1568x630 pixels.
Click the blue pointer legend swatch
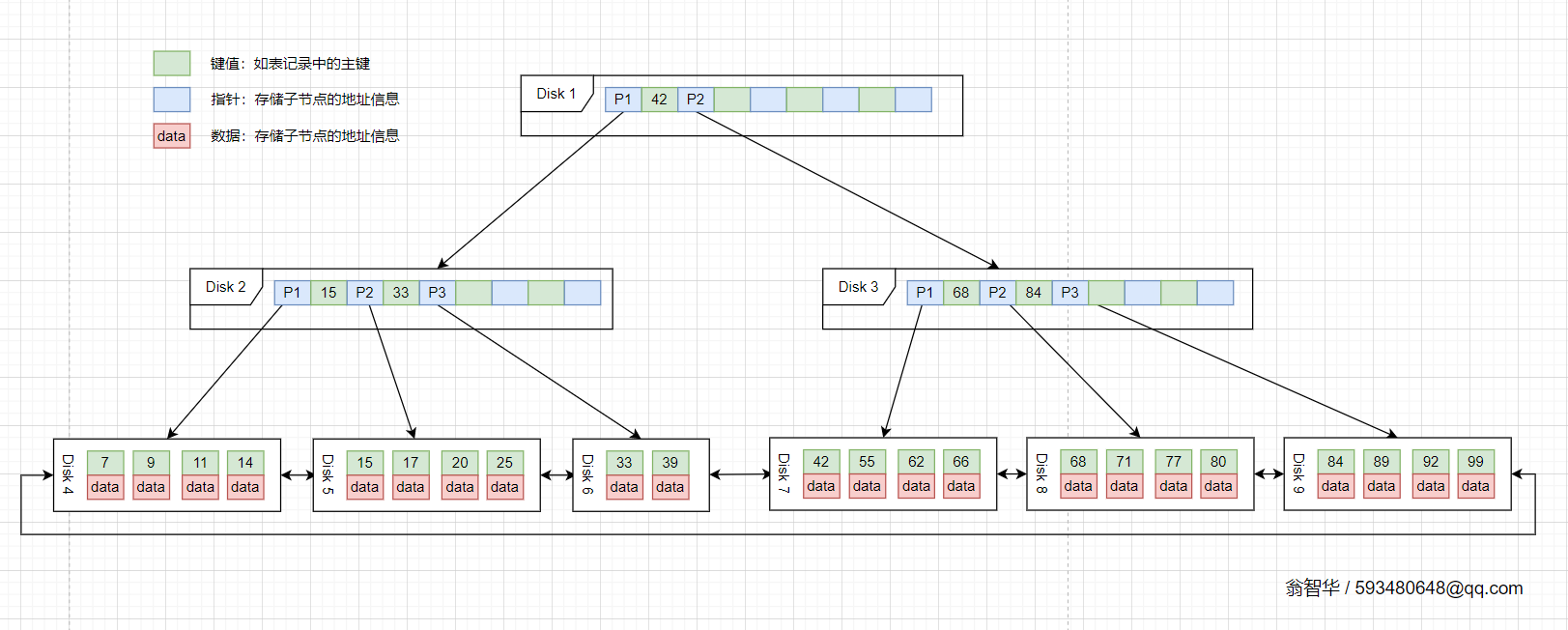(x=172, y=100)
